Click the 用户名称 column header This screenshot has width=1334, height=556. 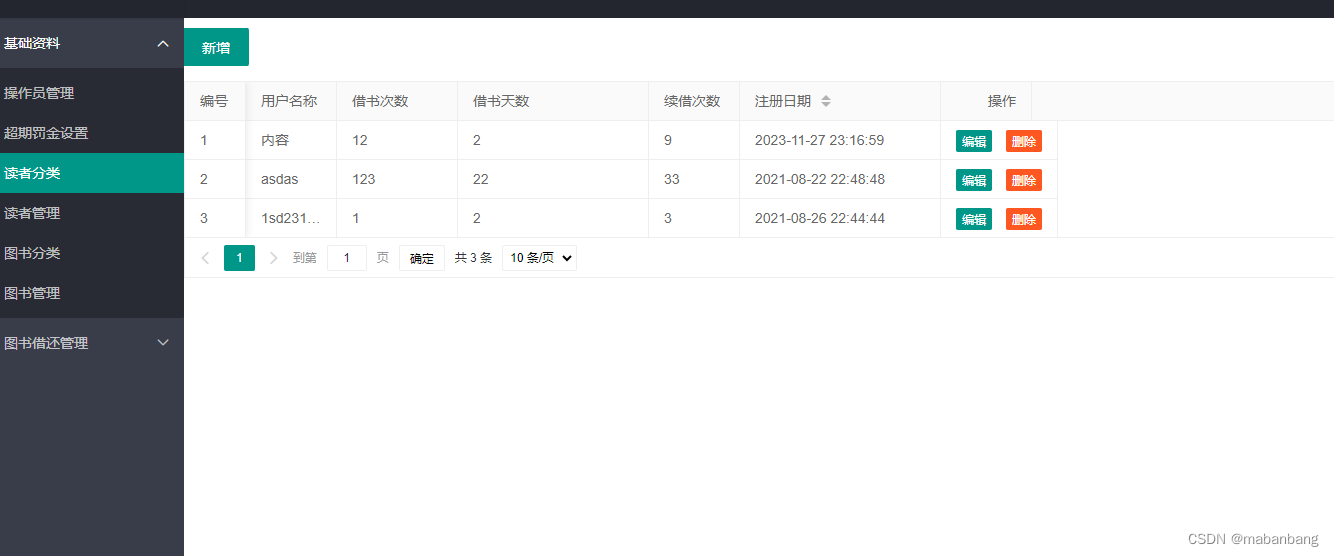click(289, 101)
